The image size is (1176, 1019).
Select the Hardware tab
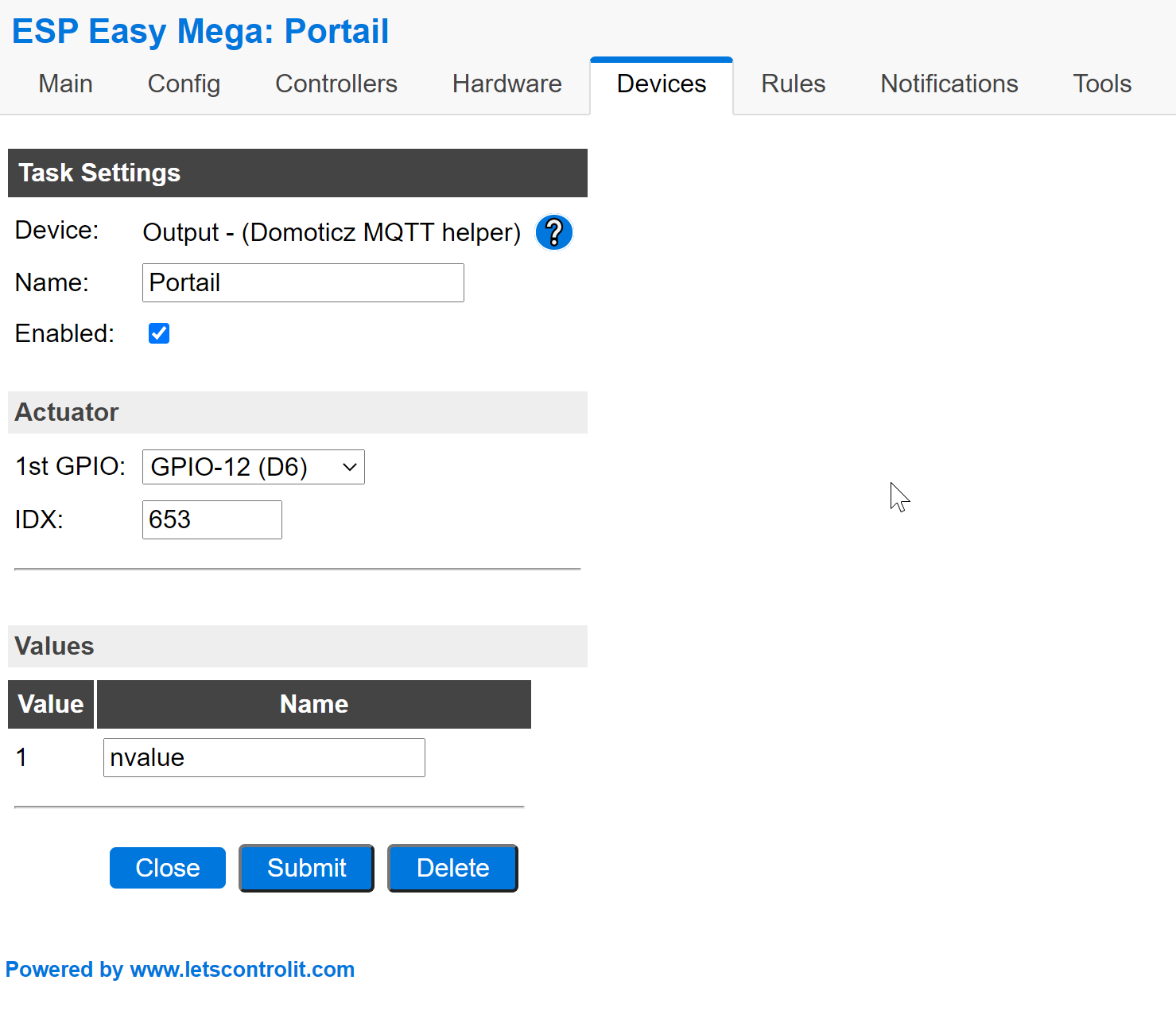click(506, 84)
